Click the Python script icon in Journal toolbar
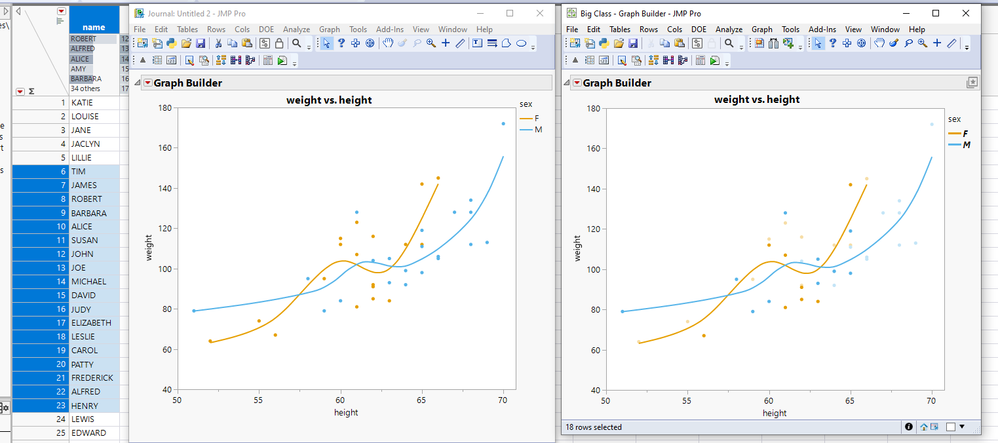This screenshot has height=443, width=998. click(x=171, y=43)
